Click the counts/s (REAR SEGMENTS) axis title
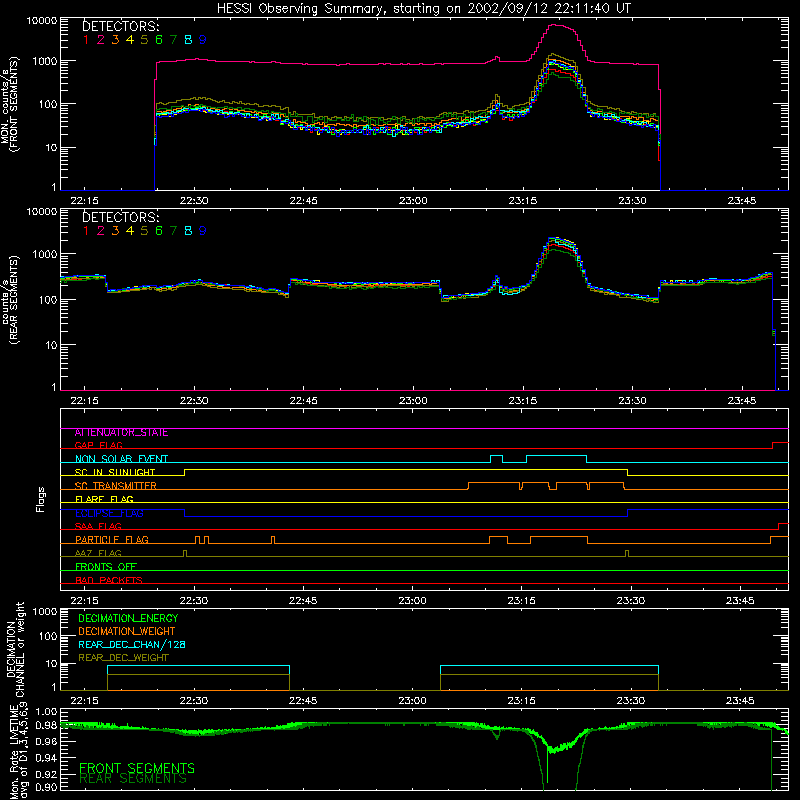The image size is (800, 800). (x=10, y=299)
